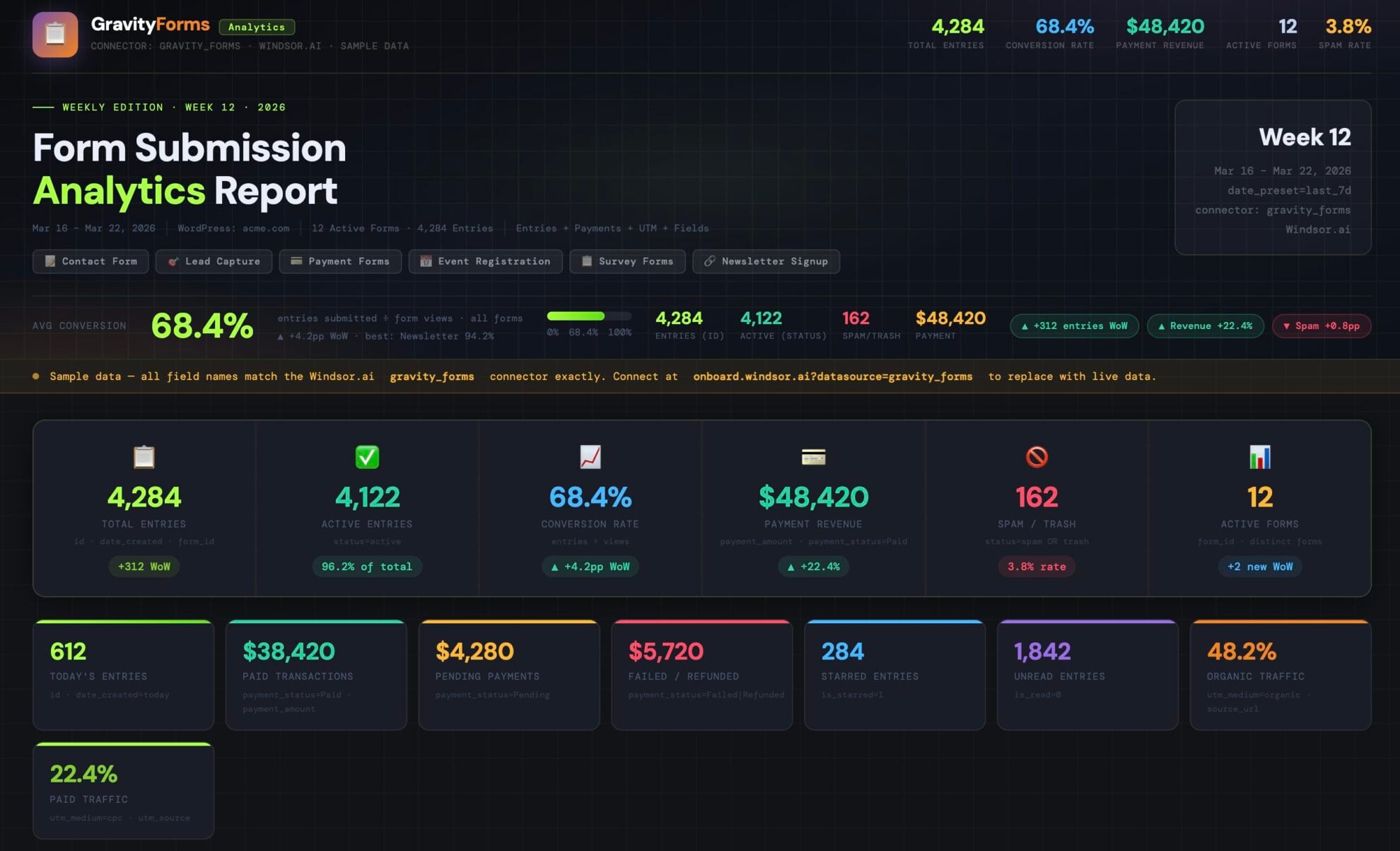
Task: Click the +22.4% badge under Payment Revenue
Action: [x=813, y=567]
